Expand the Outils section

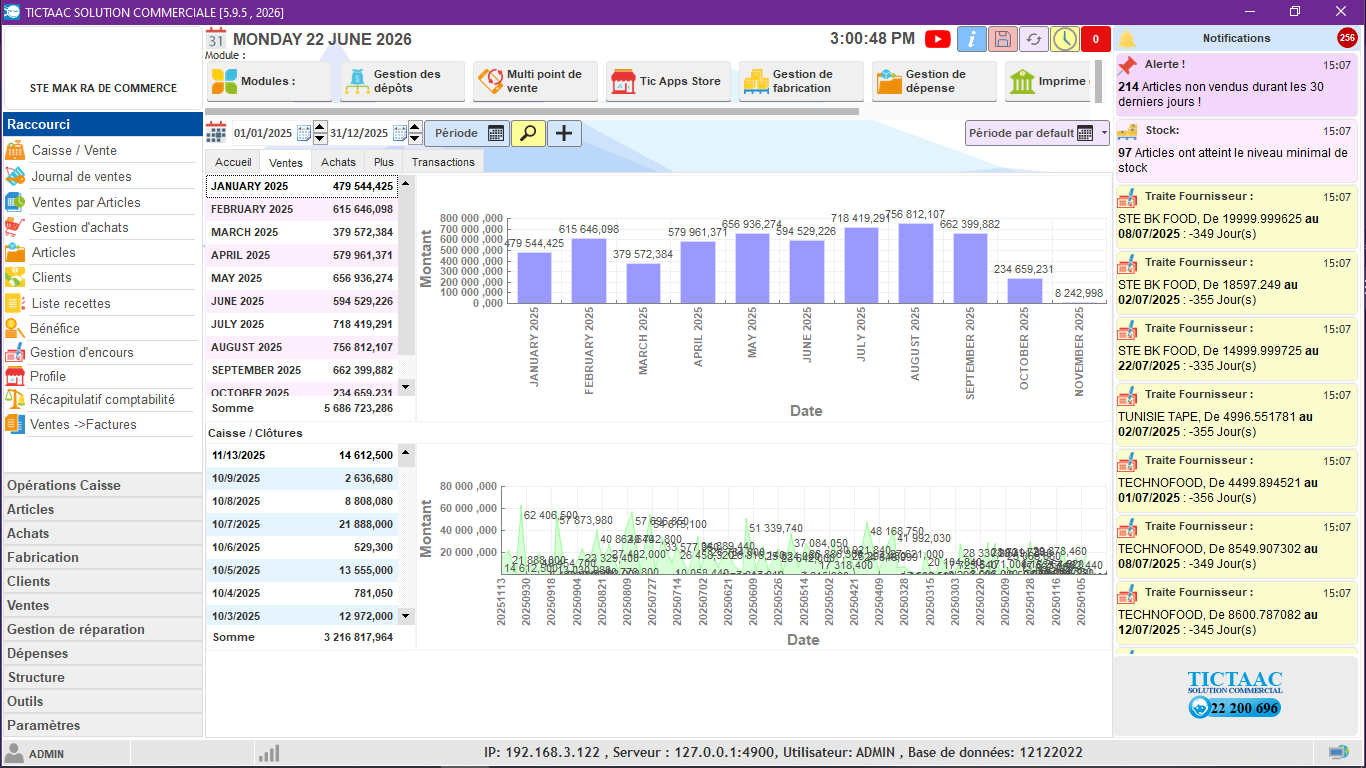tap(102, 701)
